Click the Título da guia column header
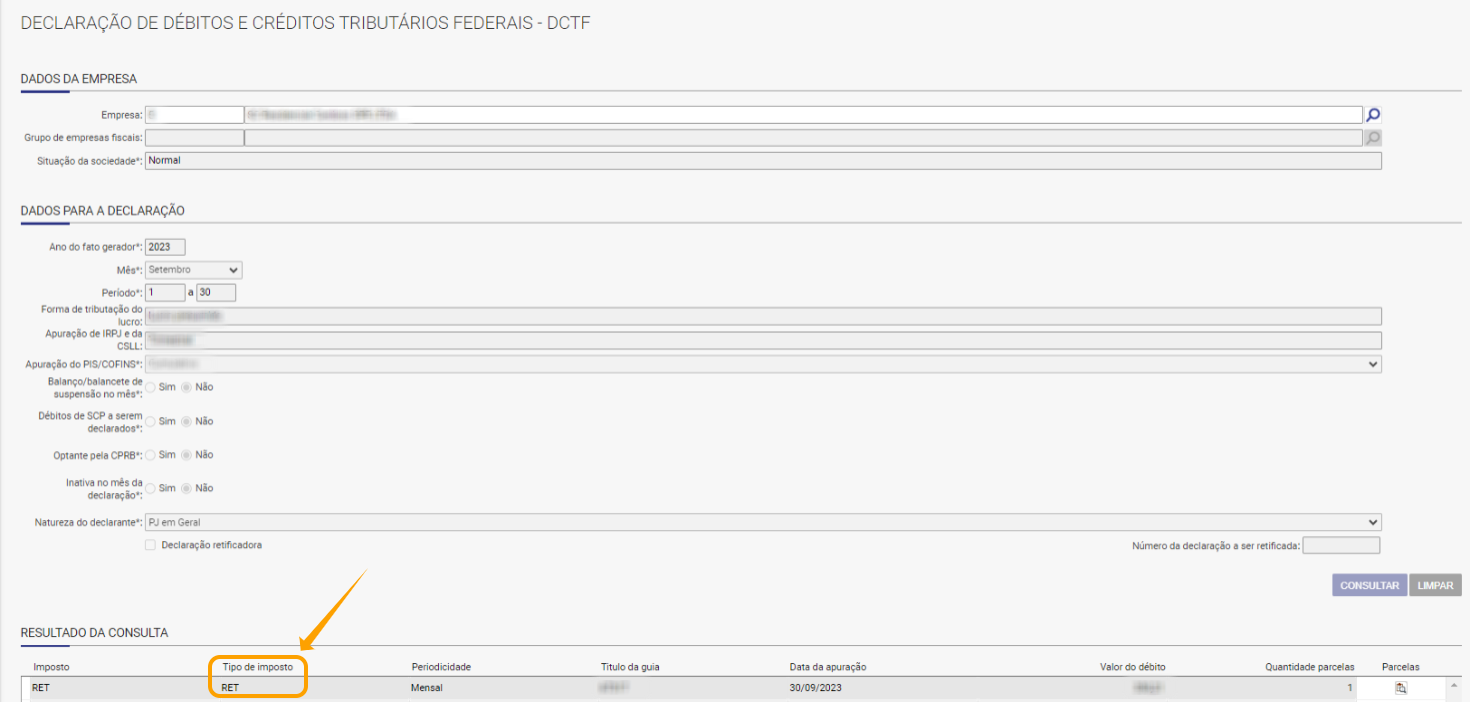The width and height of the screenshot is (1470, 702). (630, 667)
